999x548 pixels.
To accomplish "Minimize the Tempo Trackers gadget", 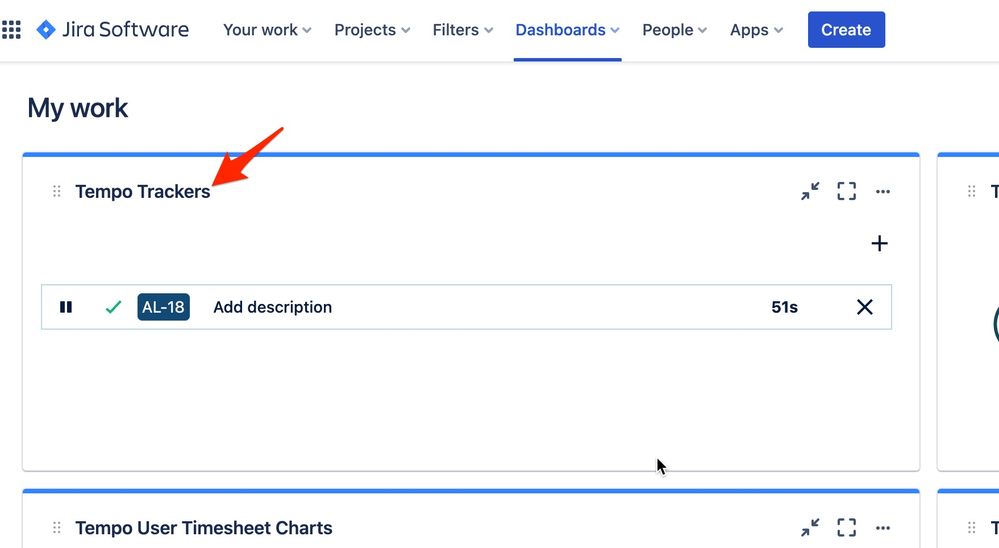I will tap(810, 191).
